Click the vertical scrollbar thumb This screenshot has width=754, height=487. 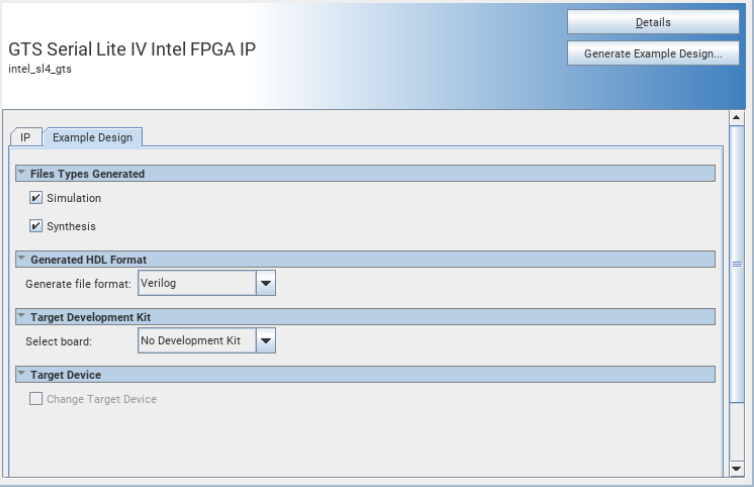(737, 260)
